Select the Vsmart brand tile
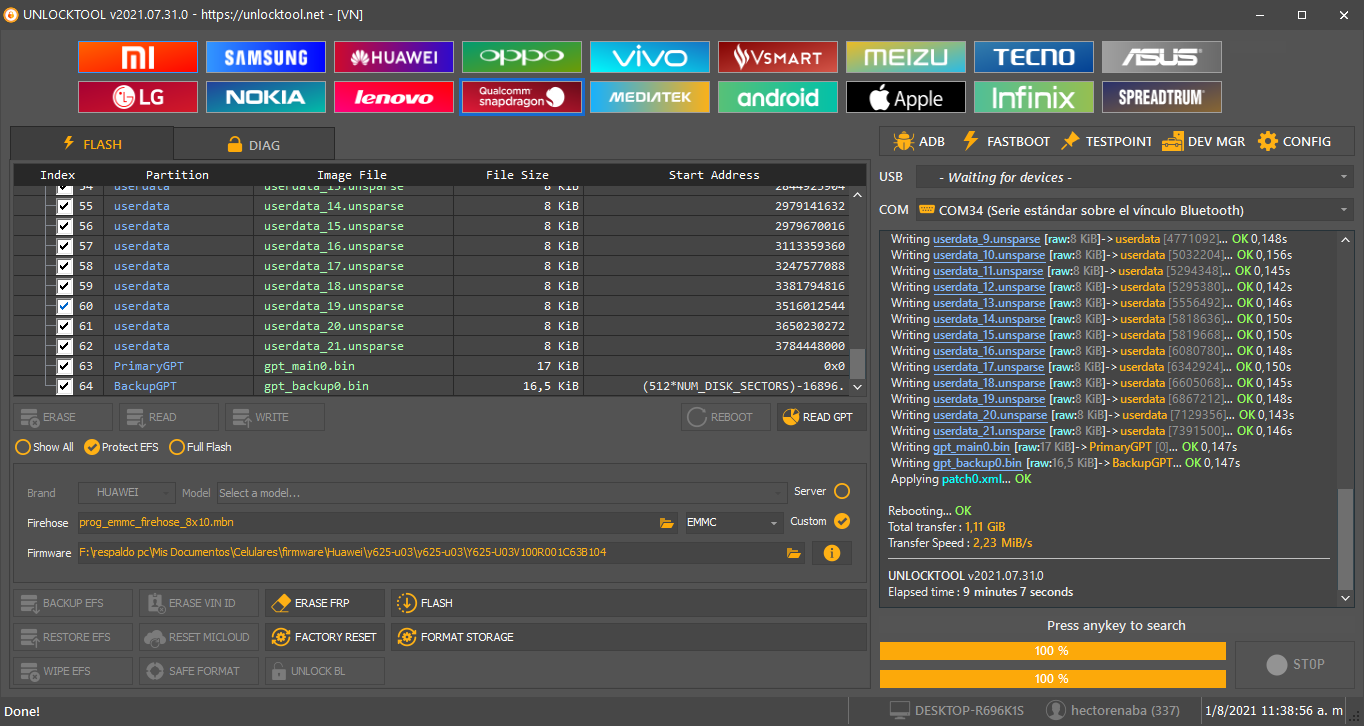Viewport: 1364px width, 726px height. coord(778,57)
